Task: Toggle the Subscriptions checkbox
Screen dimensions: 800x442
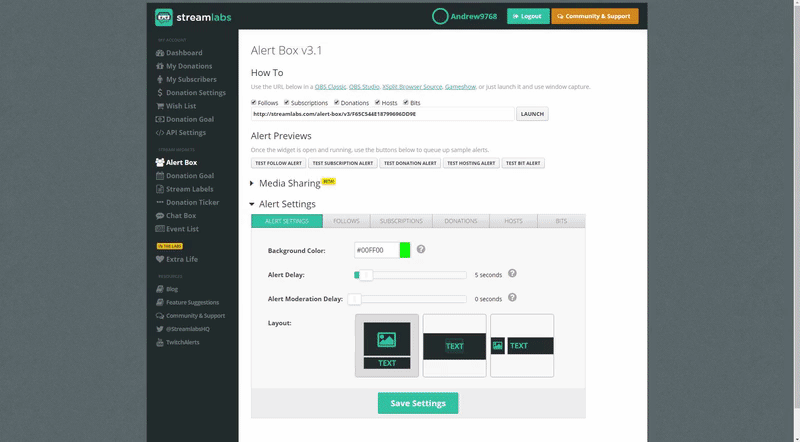Action: coord(287,102)
